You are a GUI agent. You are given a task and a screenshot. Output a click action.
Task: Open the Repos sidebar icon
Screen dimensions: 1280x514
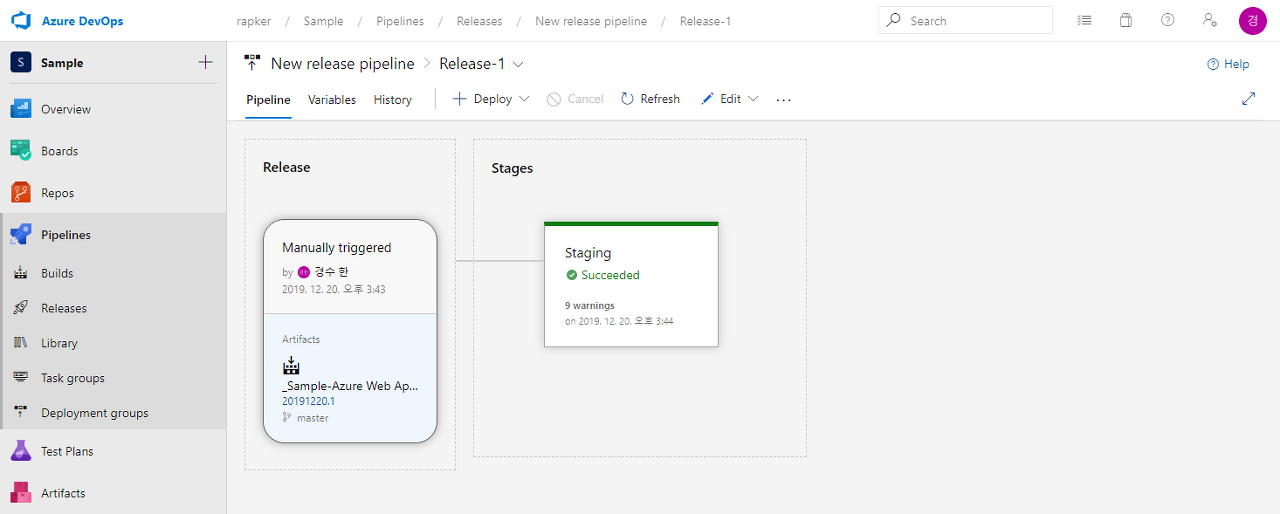pyautogui.click(x=21, y=193)
